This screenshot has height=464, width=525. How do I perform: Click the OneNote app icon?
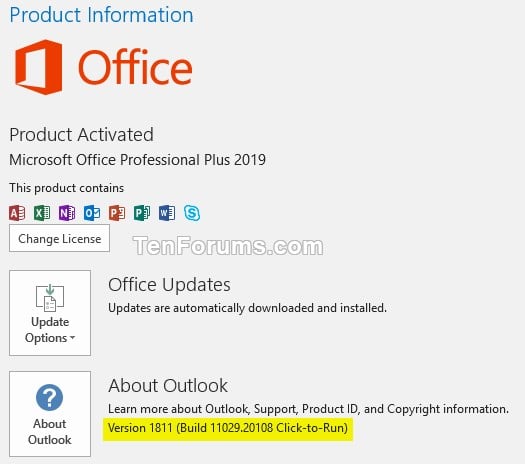67,213
